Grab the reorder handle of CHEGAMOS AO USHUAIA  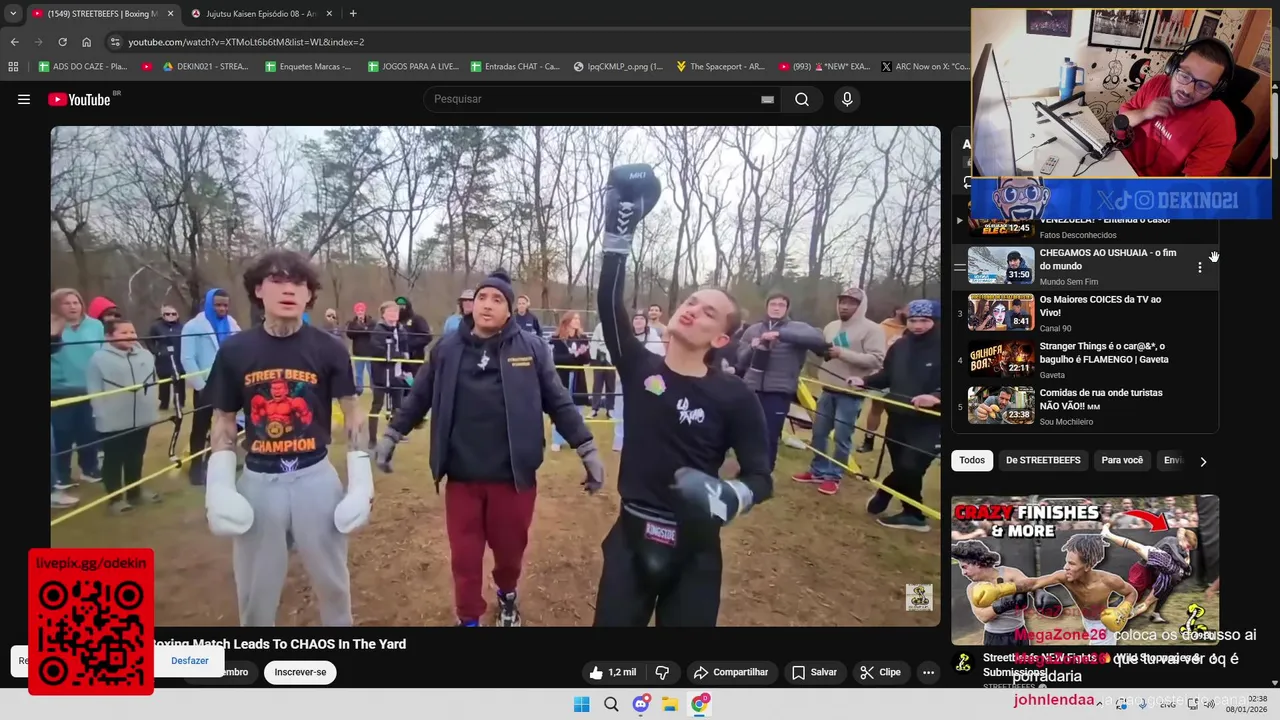pos(960,267)
